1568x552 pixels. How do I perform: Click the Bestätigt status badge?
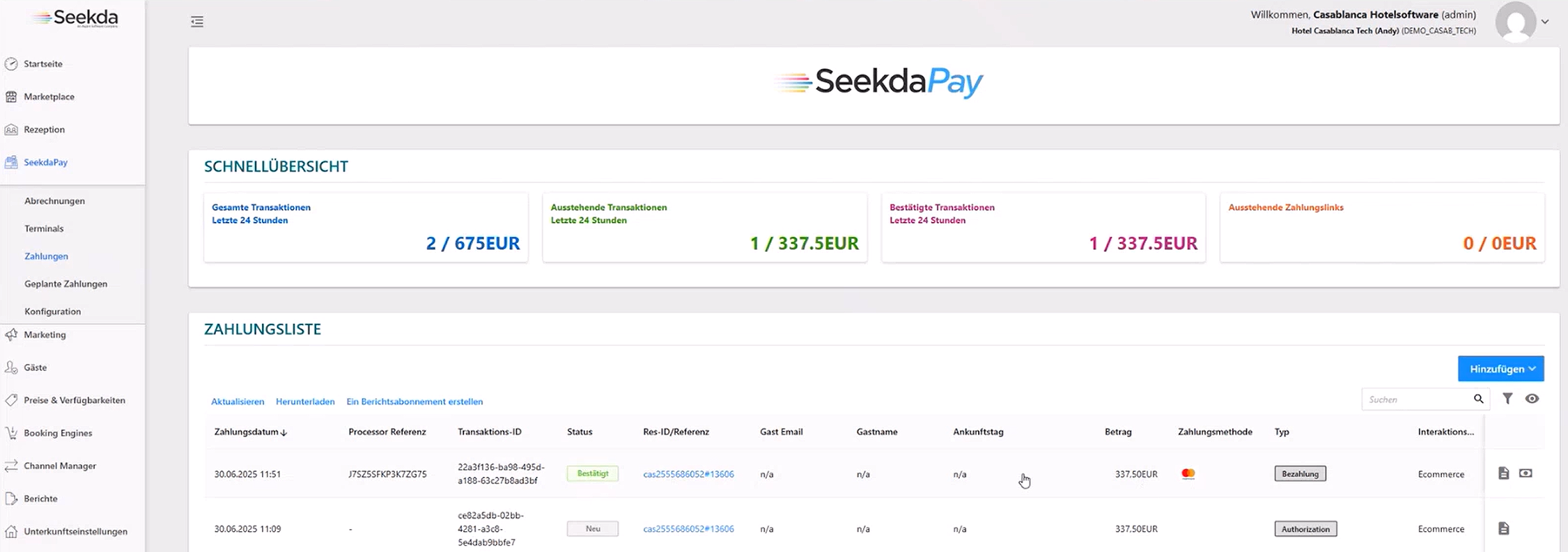pos(593,473)
